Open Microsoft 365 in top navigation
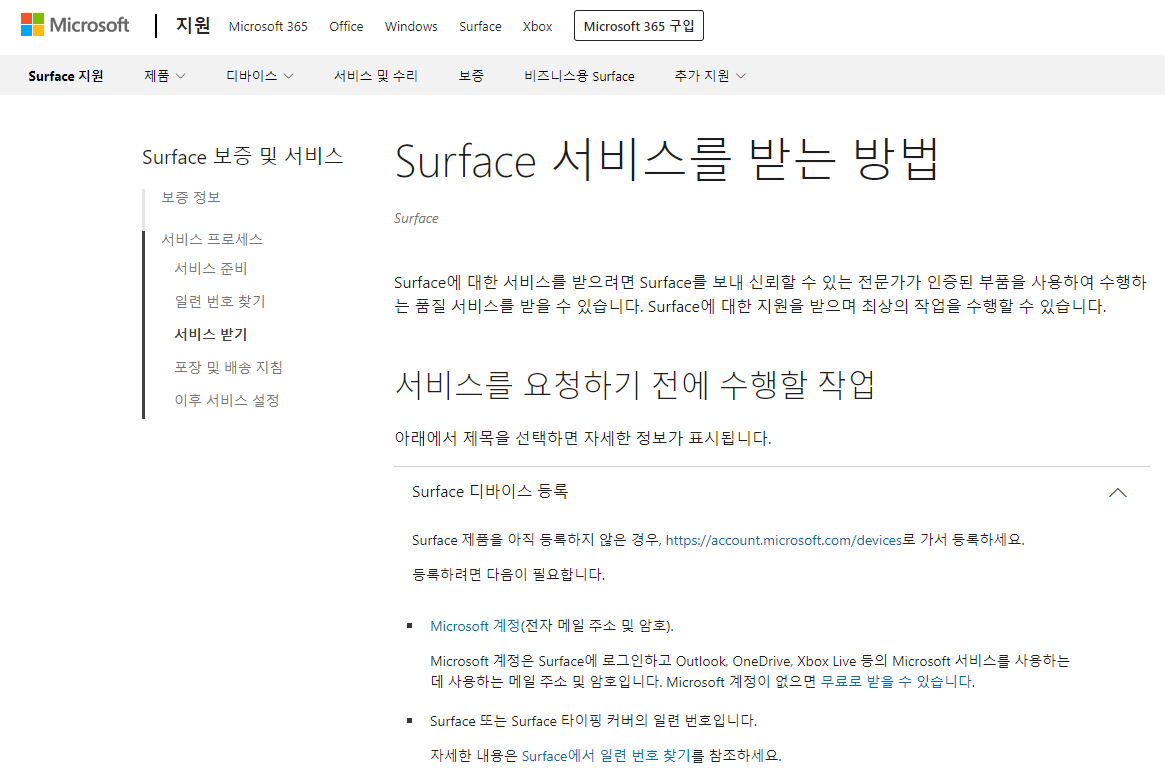 (x=268, y=26)
